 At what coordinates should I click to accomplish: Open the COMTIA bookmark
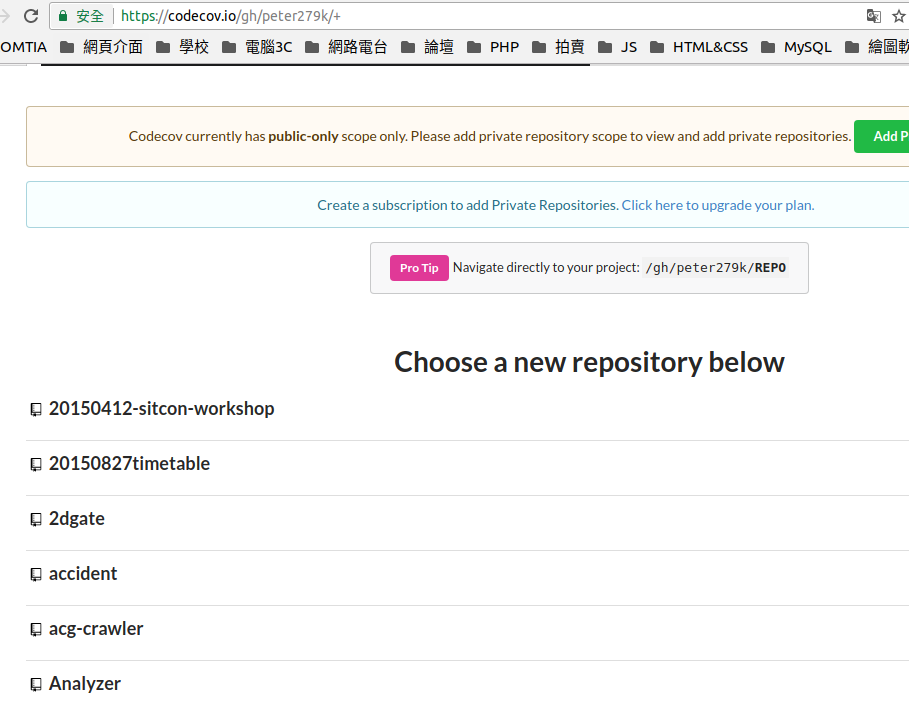point(23,47)
